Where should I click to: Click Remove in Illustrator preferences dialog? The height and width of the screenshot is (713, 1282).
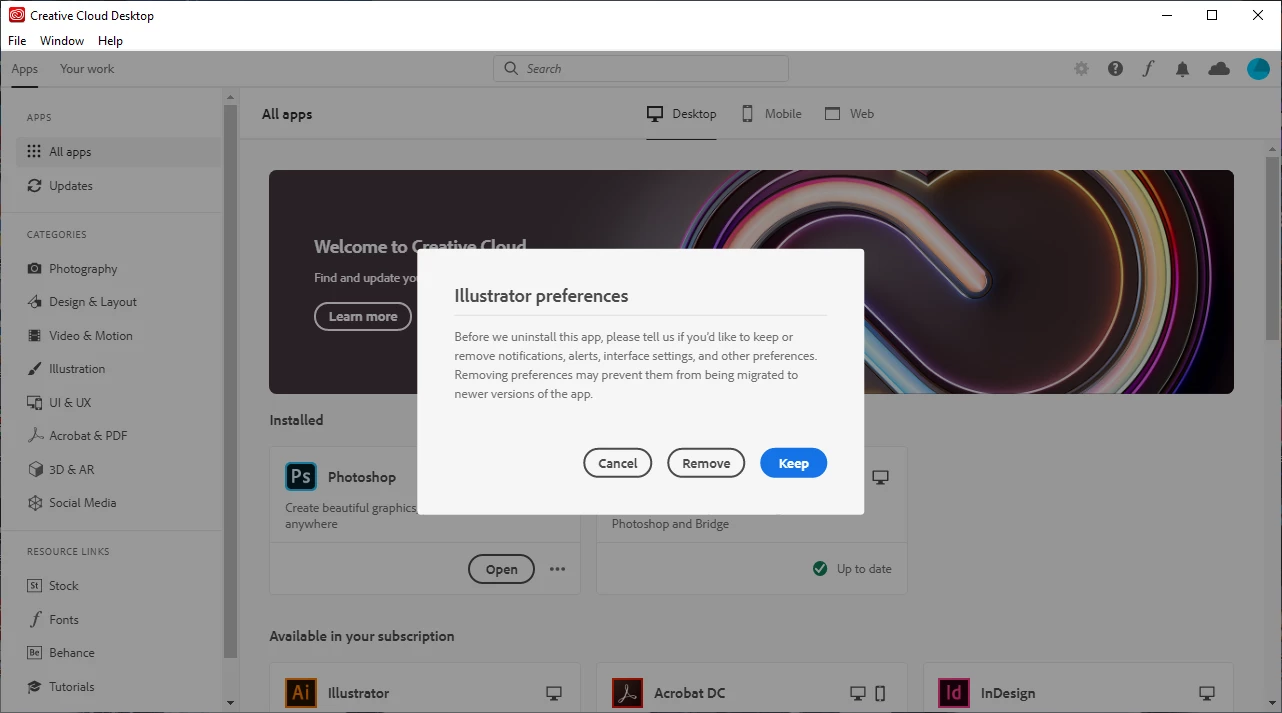[x=706, y=463]
